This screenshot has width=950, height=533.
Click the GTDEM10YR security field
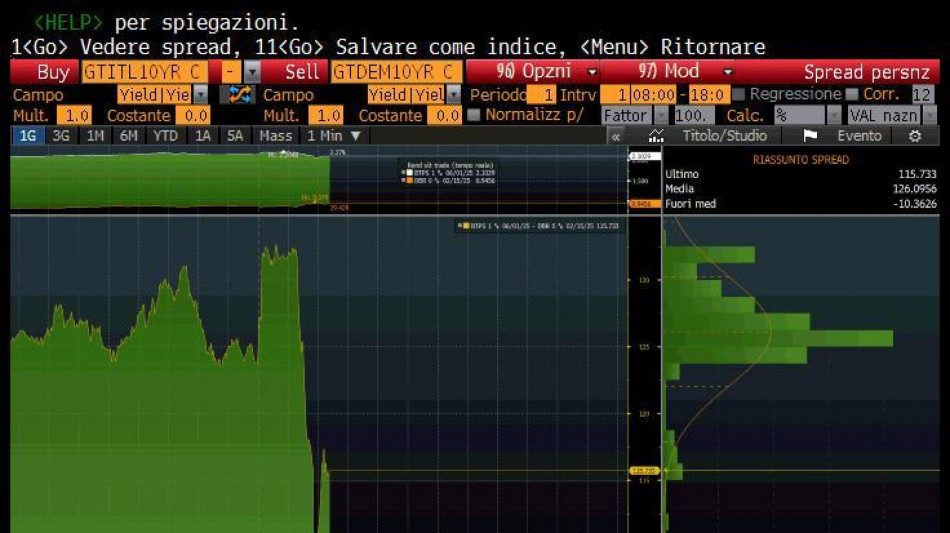pos(397,72)
